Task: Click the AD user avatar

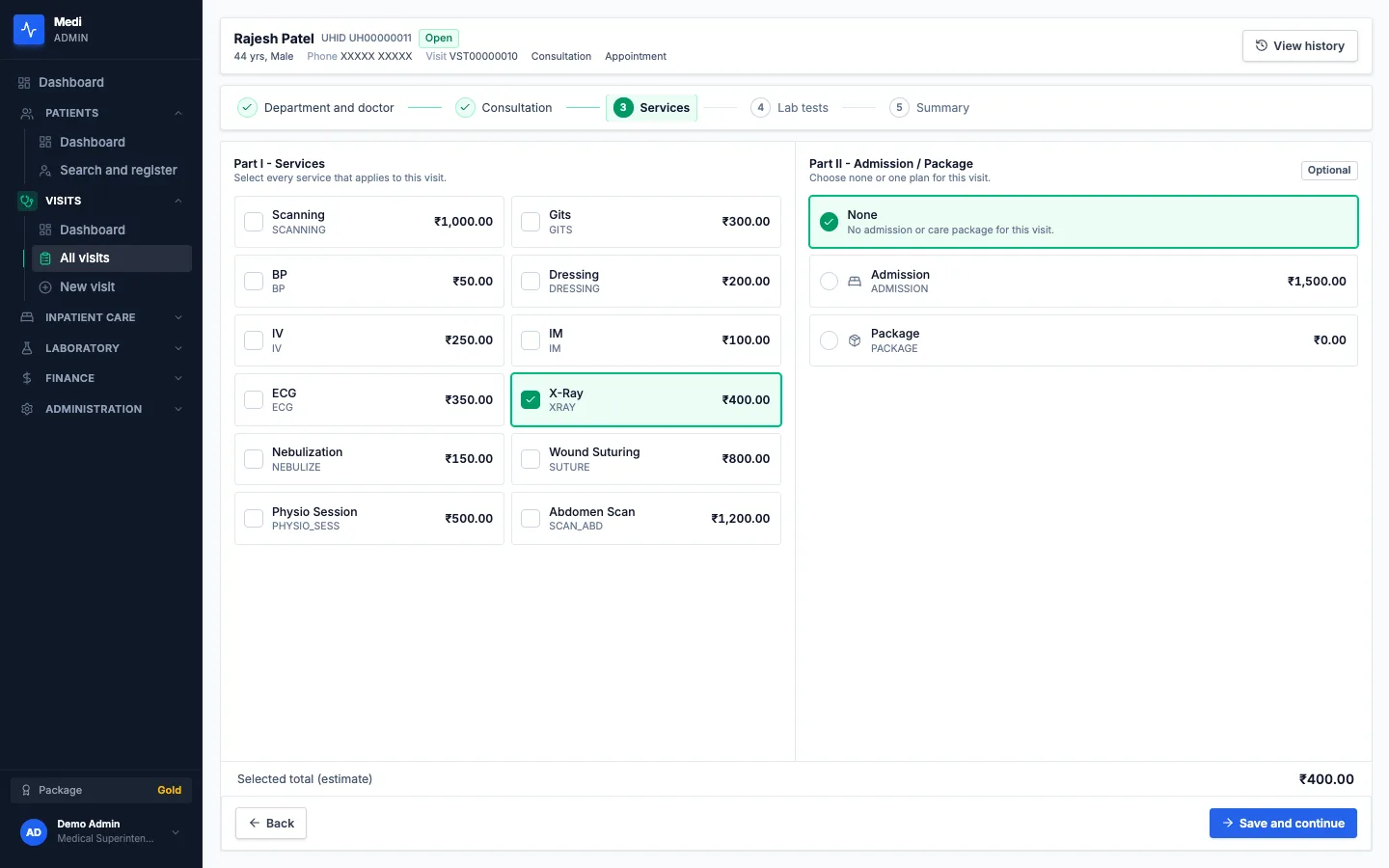Action: coord(34,831)
